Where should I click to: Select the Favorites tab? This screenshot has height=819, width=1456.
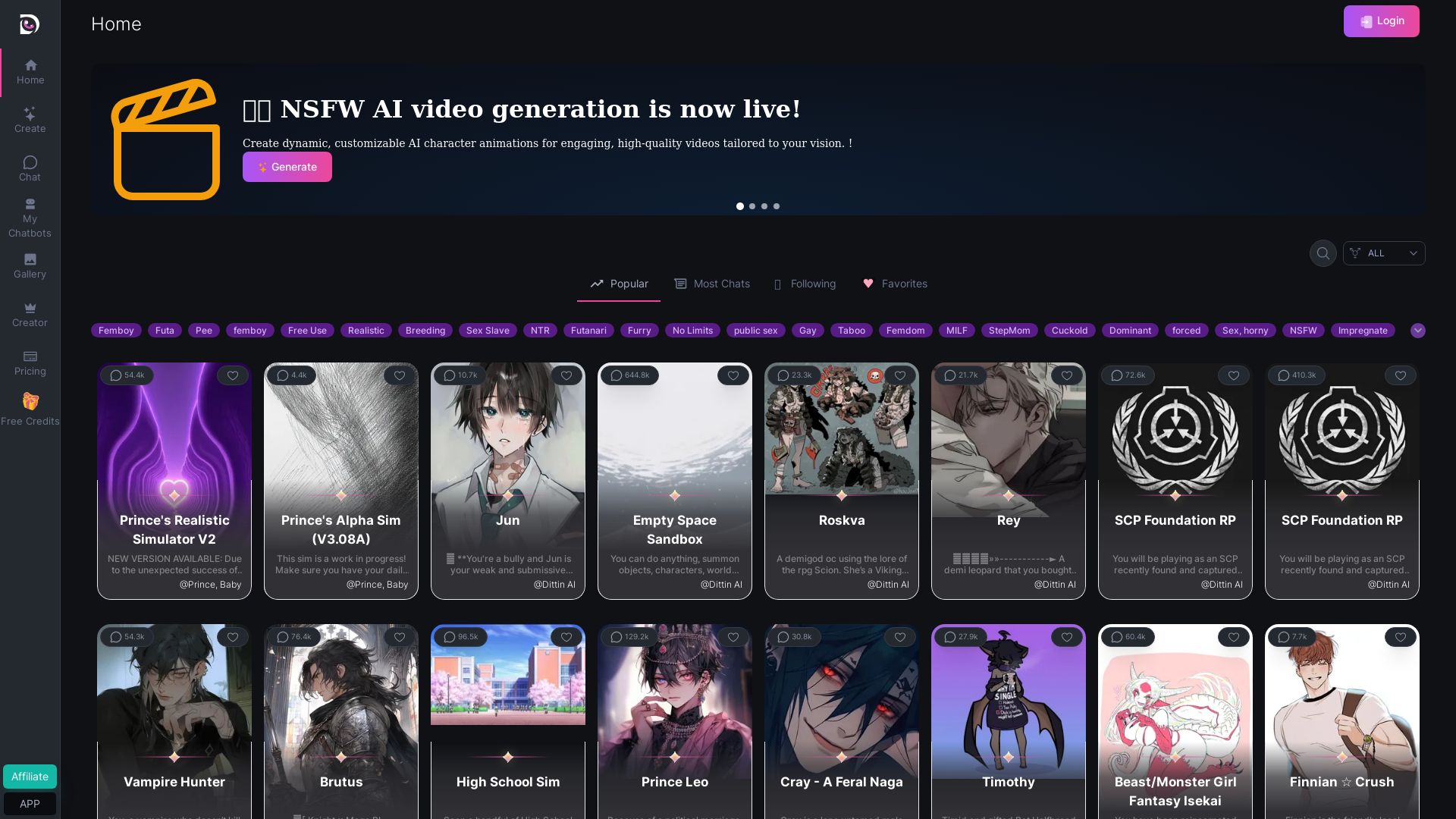pos(895,284)
